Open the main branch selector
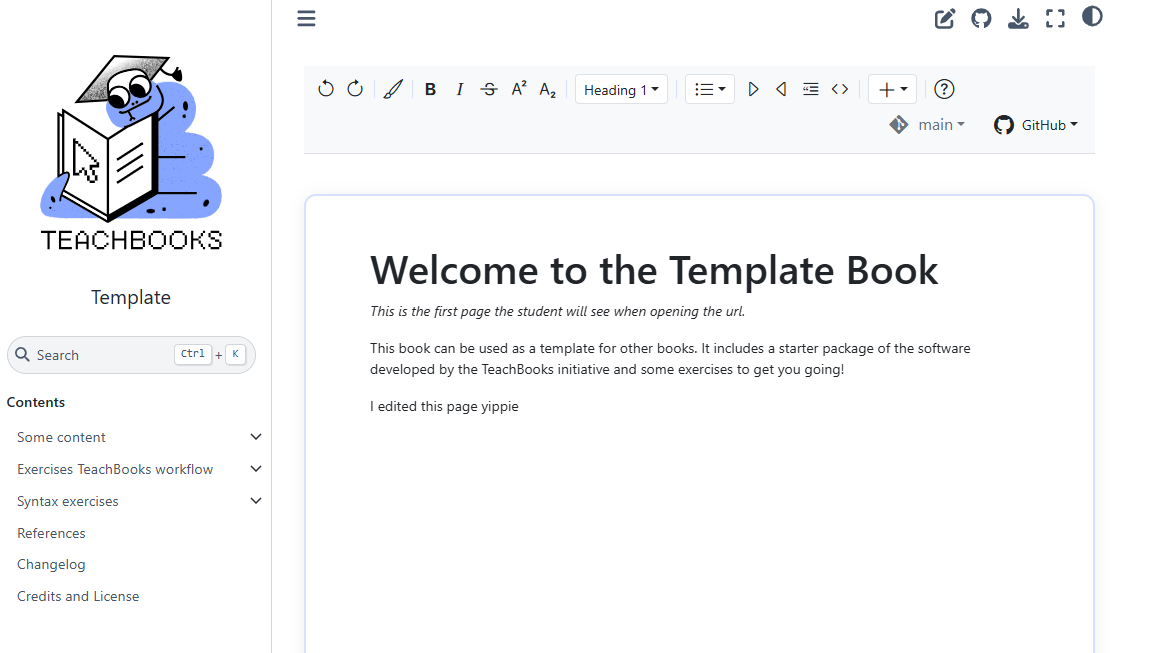This screenshot has width=1163, height=653. pyautogui.click(x=927, y=125)
